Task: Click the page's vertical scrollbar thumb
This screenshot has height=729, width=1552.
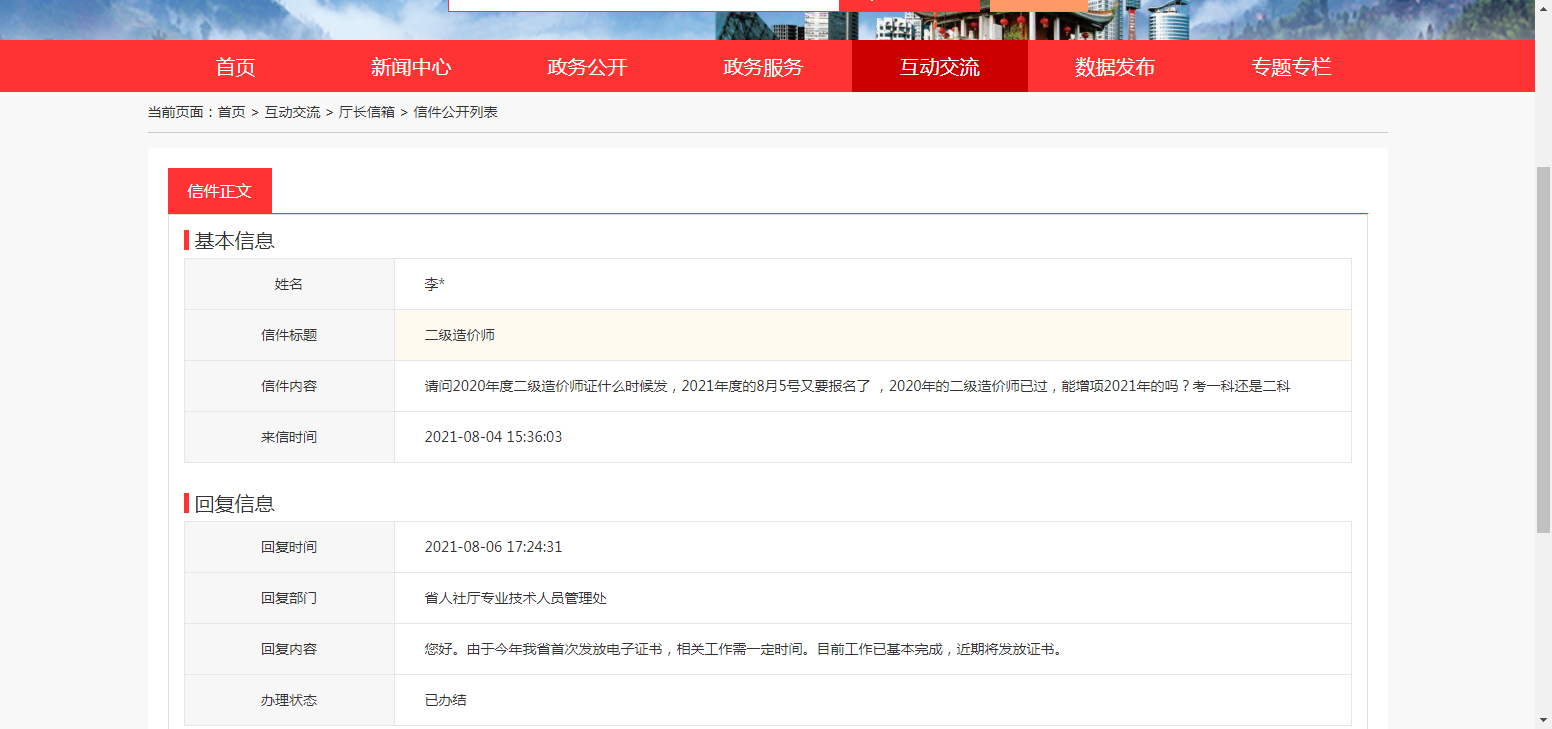Action: pyautogui.click(x=1543, y=350)
